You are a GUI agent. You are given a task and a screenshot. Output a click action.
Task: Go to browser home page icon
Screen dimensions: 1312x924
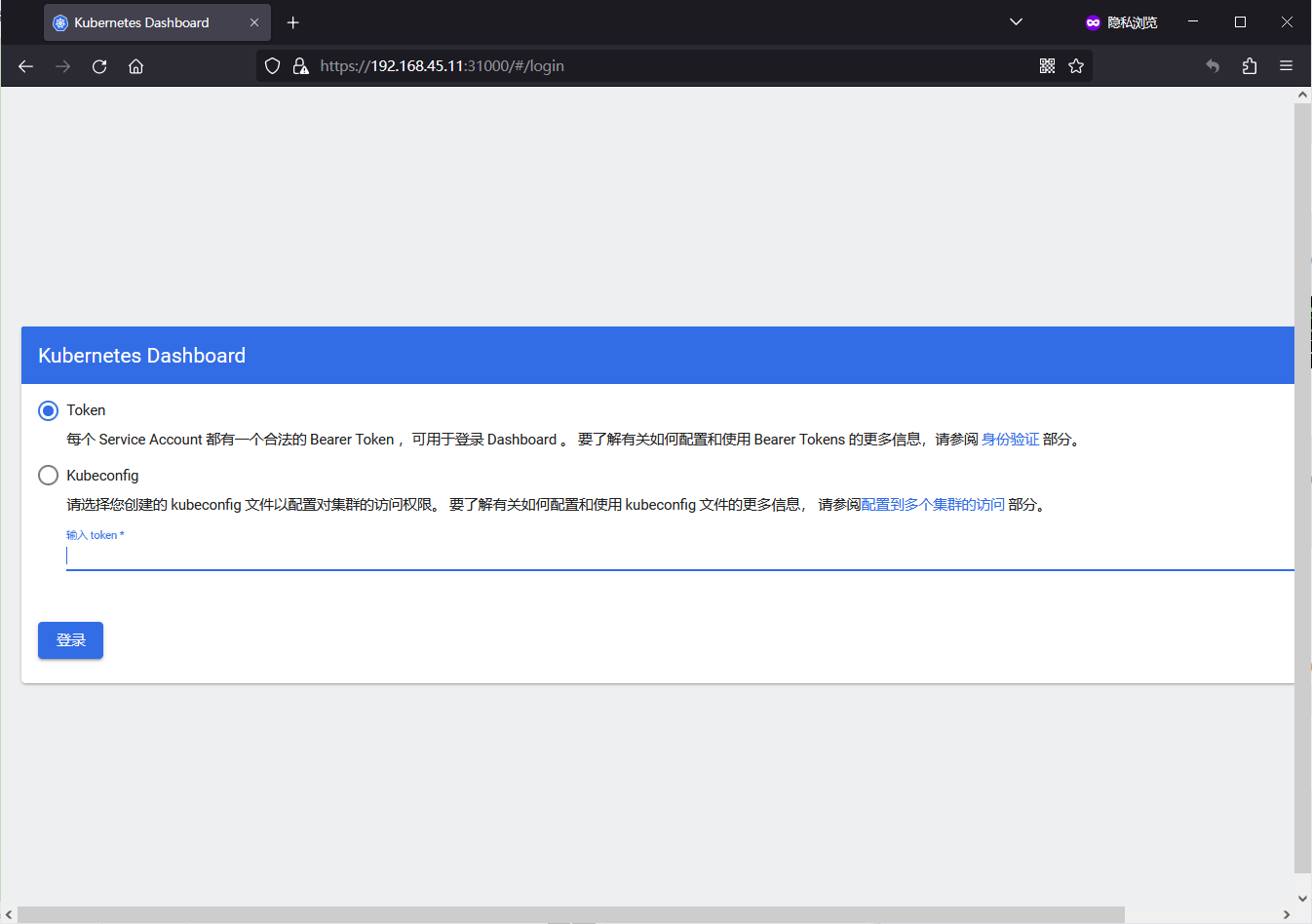136,66
